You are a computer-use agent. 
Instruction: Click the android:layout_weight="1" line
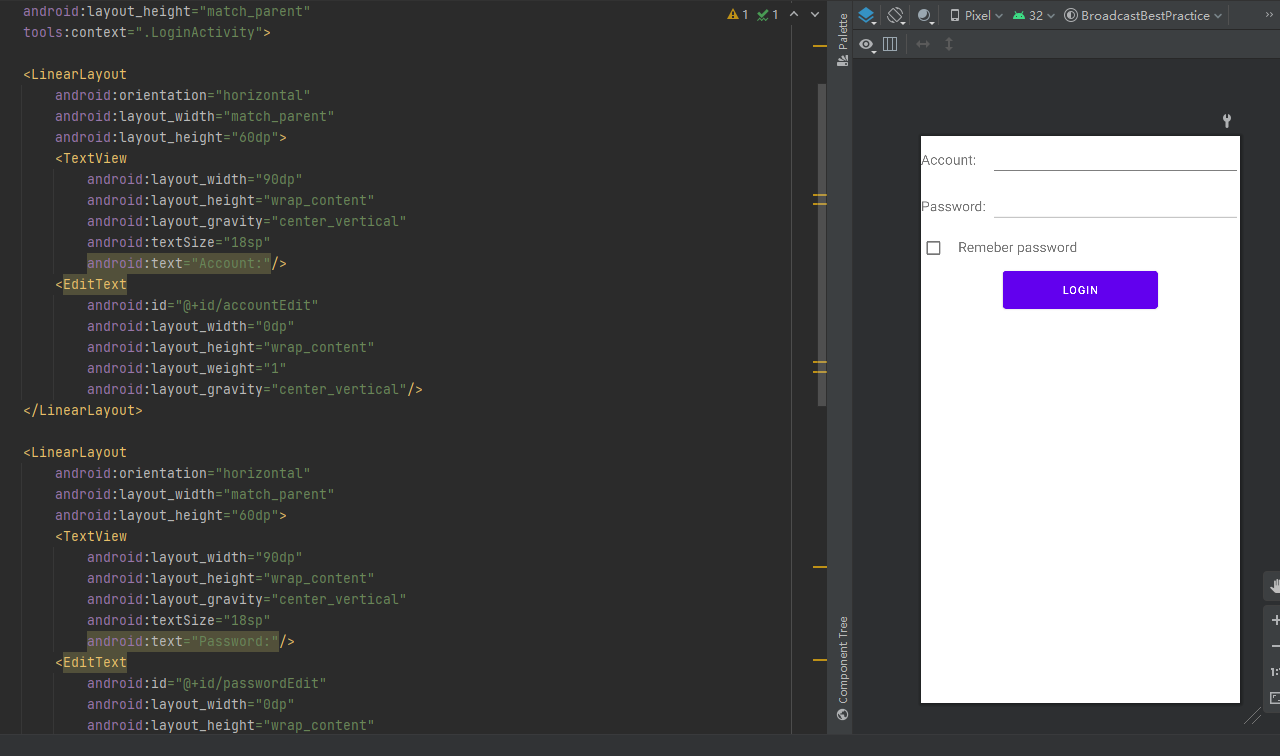[187, 369]
